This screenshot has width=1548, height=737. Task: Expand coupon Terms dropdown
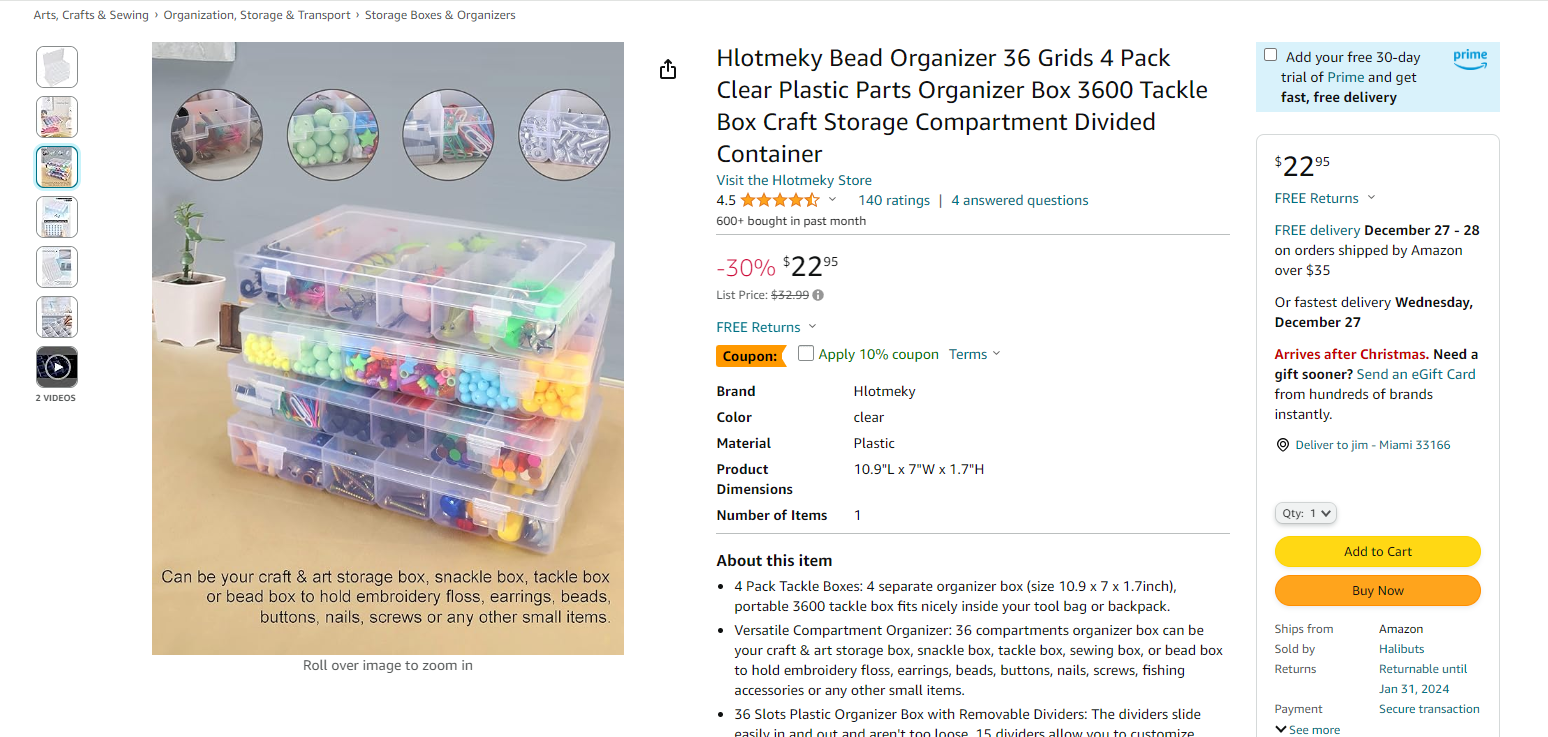pos(974,354)
